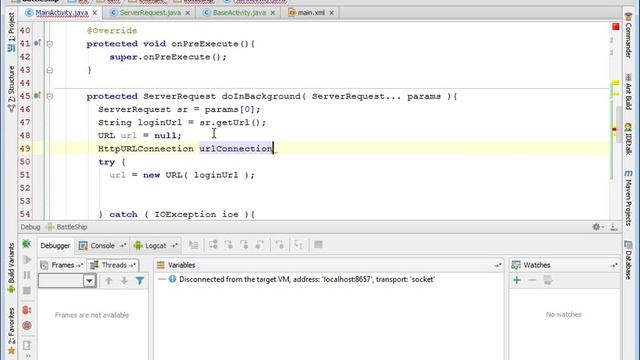Close the main.xml tab
The height and width of the screenshot is (360, 640).
pyautogui.click(x=331, y=13)
